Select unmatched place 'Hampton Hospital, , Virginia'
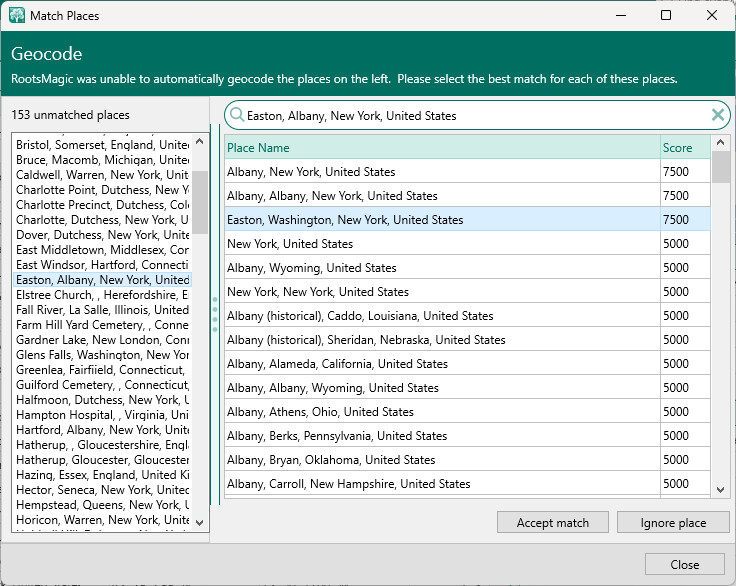Screen dimensions: 736x586 102,415
